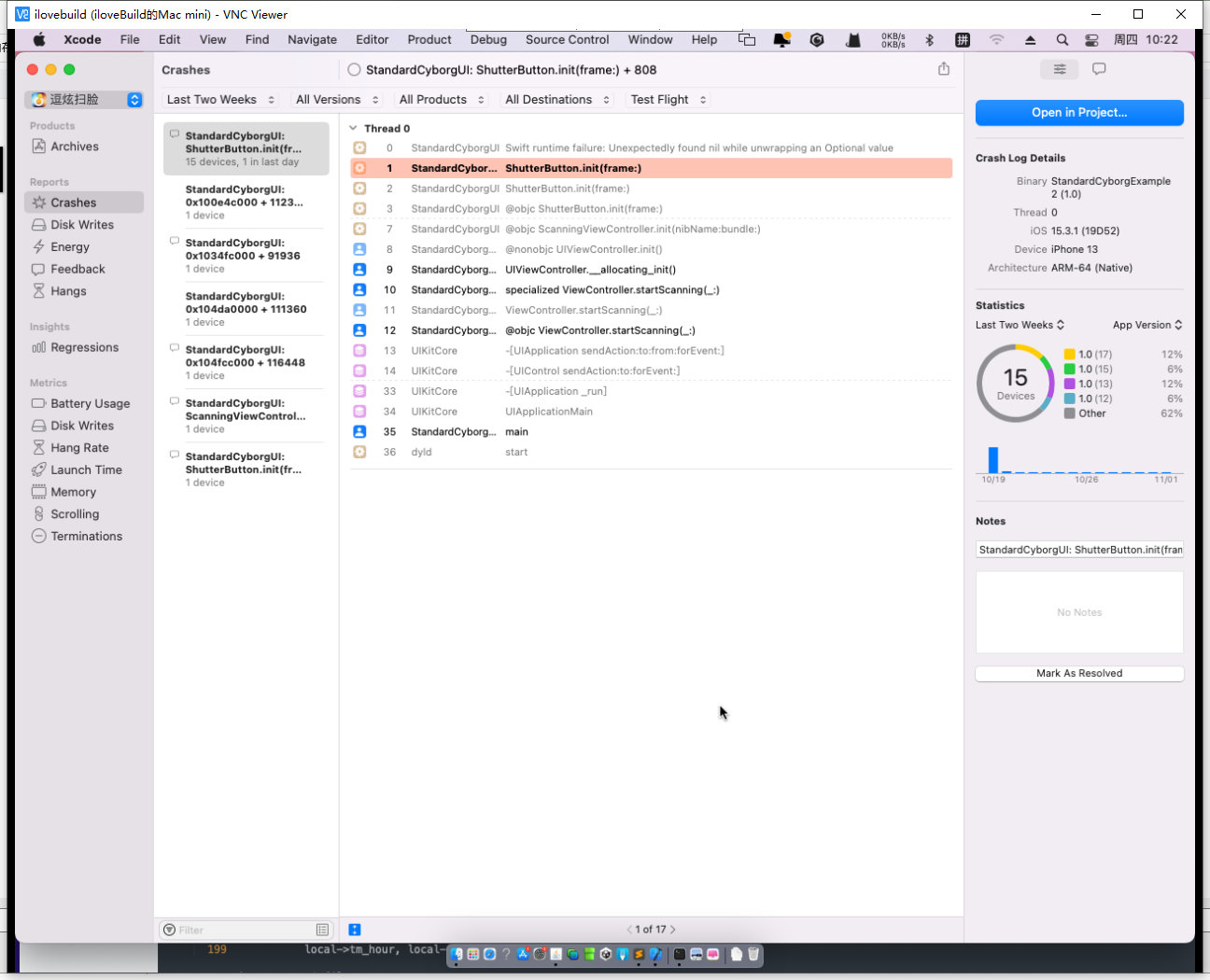Toggle Control Center in the menu bar
Image resolution: width=1210 pixels, height=980 pixels.
[1091, 40]
